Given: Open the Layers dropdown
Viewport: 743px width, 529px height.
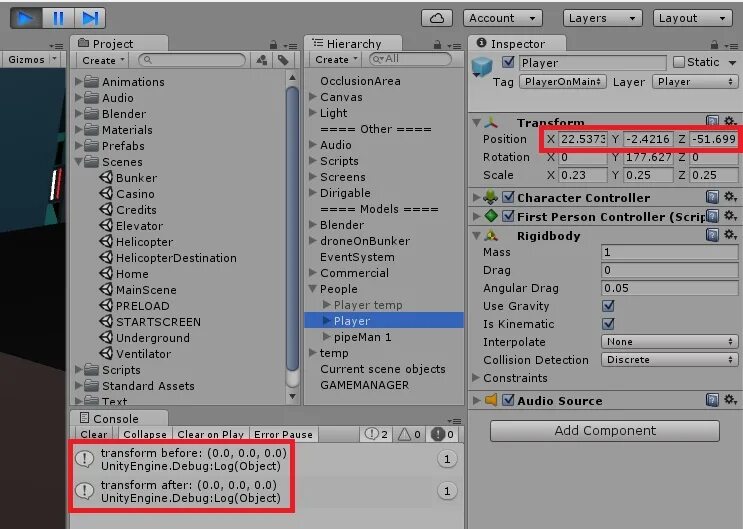Looking at the screenshot, I should (602, 18).
